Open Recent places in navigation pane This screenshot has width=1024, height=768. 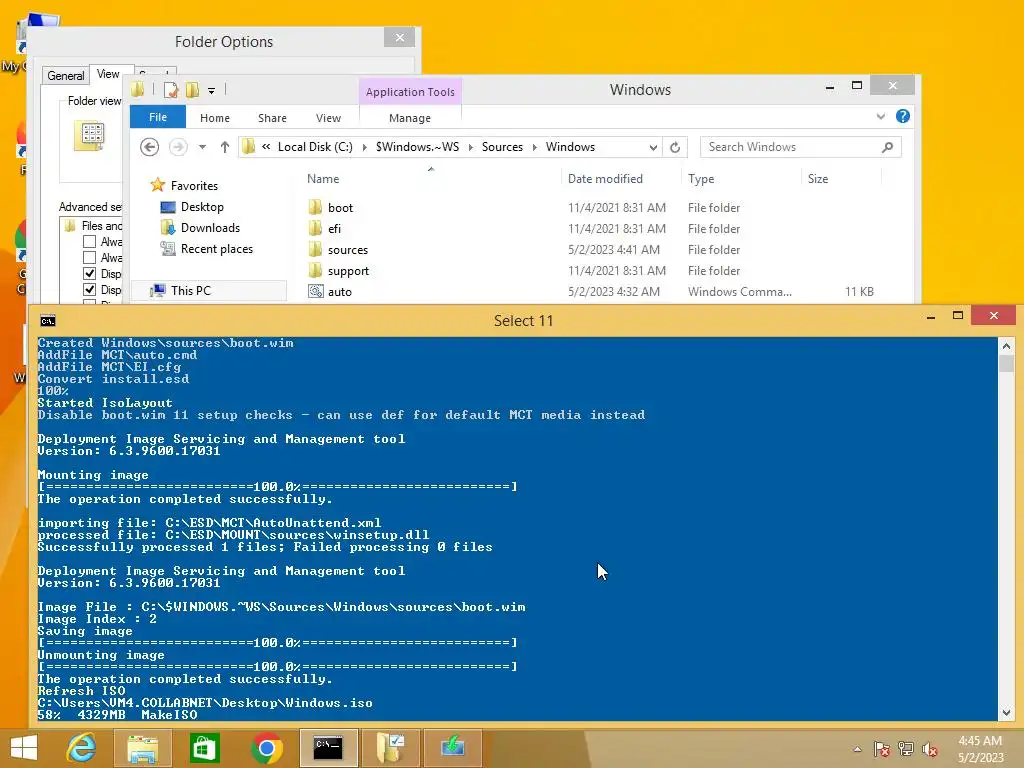(216, 249)
